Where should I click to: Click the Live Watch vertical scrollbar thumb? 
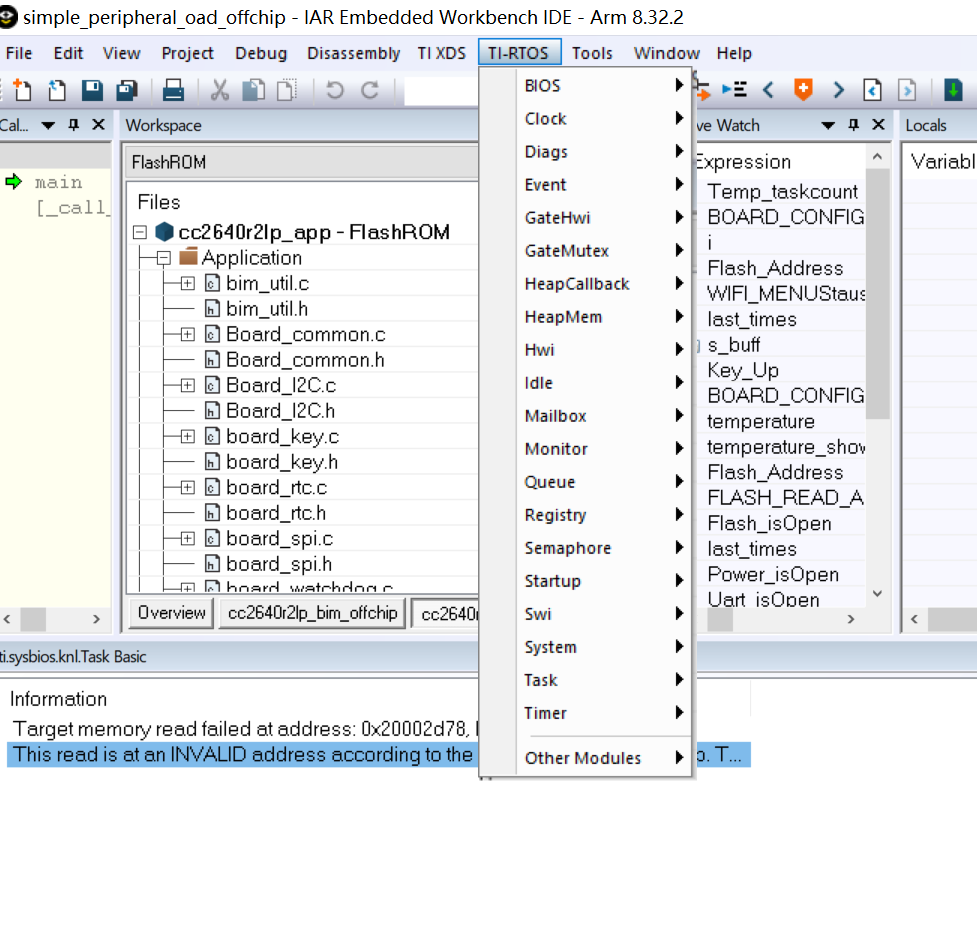pos(877,294)
